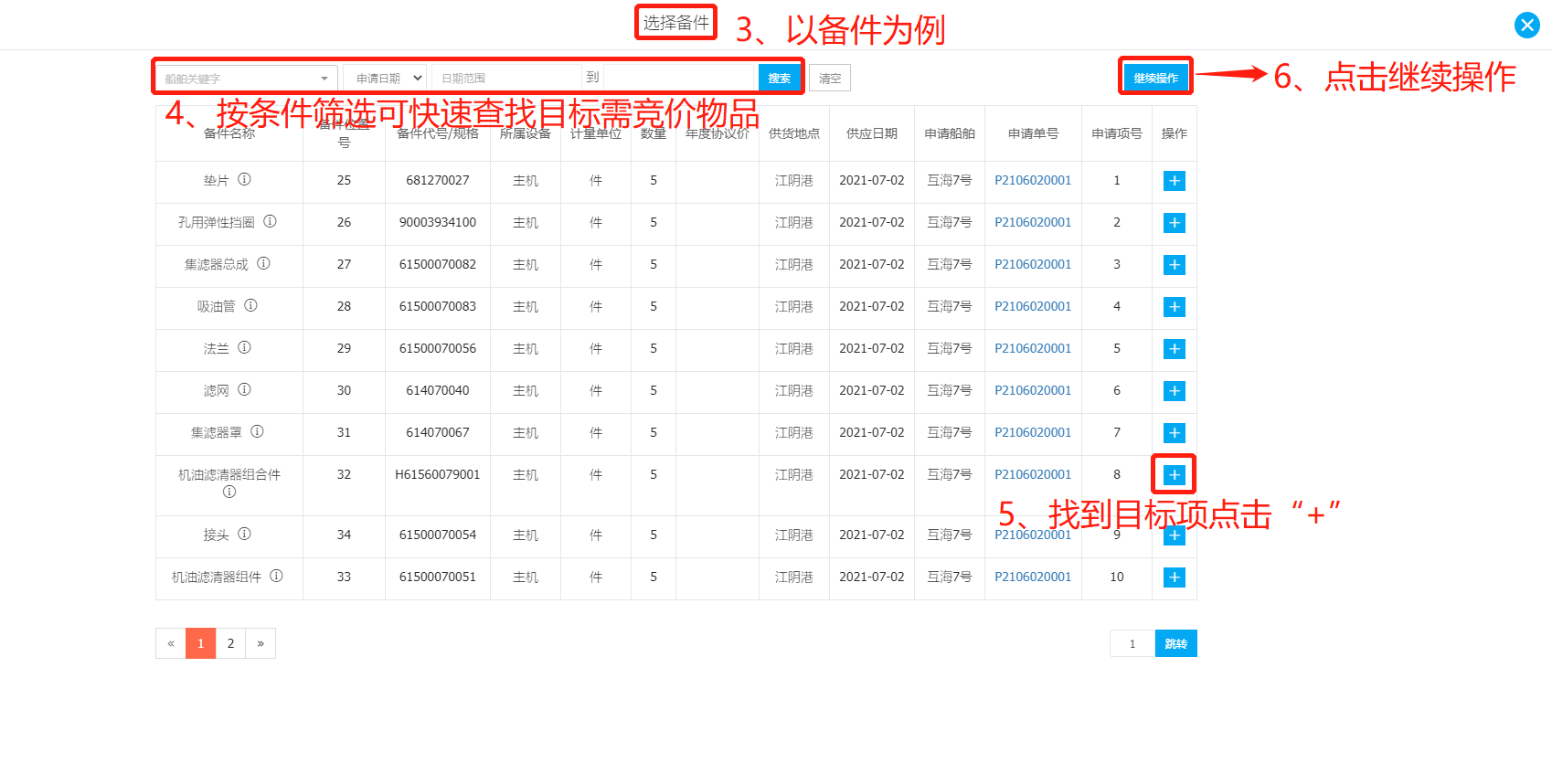Viewport: 1552px width, 784px height.
Task: Open P2106020001 link in 集滤器罩 row
Action: (x=1033, y=433)
